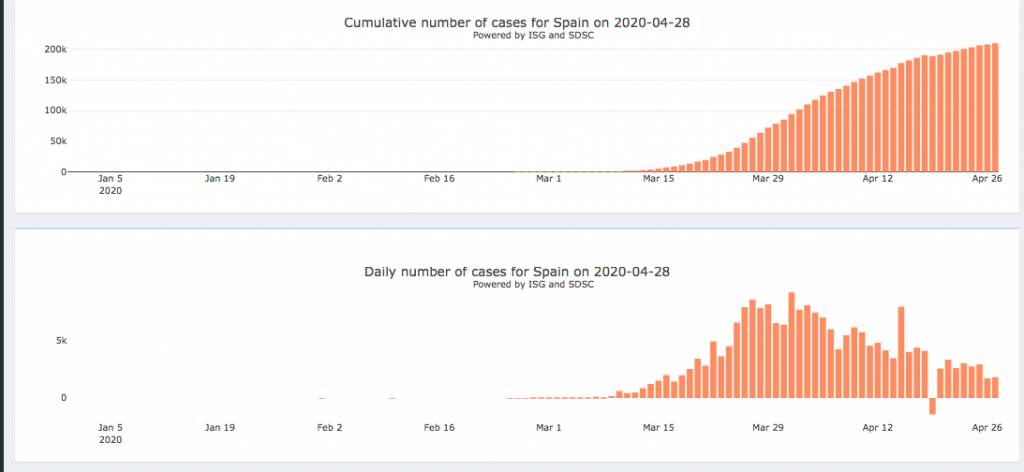Click the 0 y-axis label on the daily chart
Image resolution: width=1024 pixels, height=472 pixels.
pyautogui.click(x=63, y=398)
